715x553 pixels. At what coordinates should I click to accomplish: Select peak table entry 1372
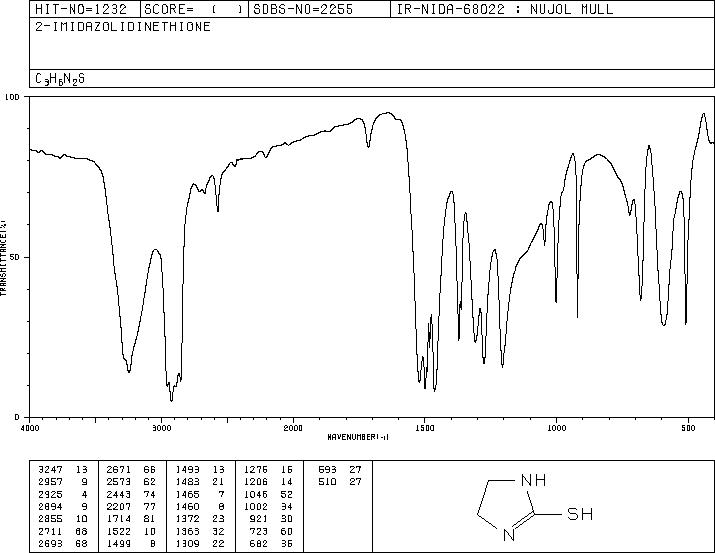(187, 519)
